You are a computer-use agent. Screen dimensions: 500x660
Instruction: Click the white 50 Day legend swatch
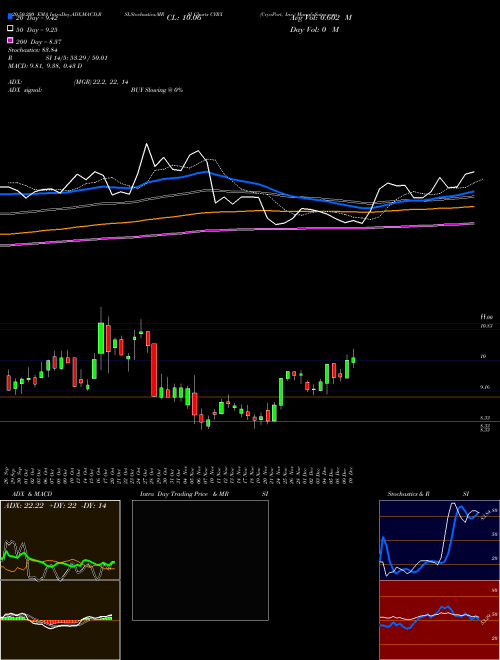tap(10, 29)
